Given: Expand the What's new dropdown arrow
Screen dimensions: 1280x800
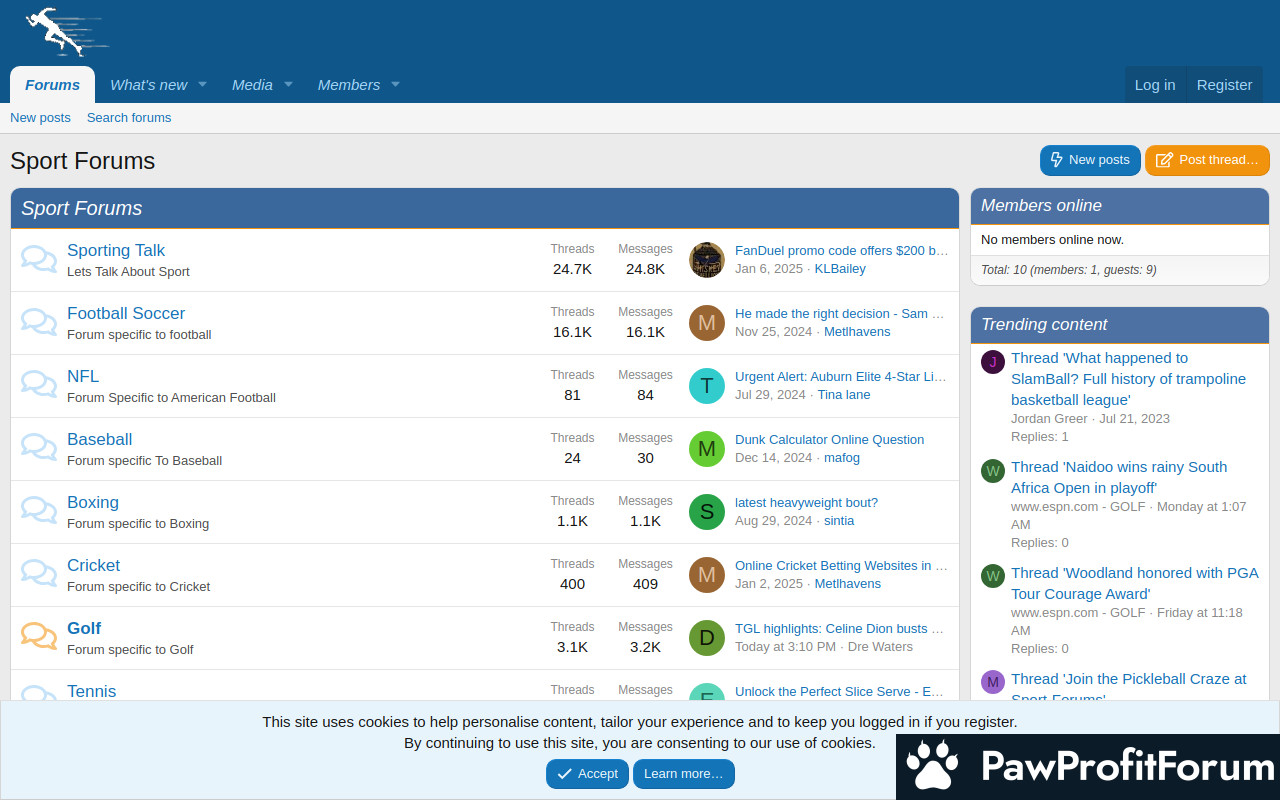Looking at the screenshot, I should (x=202, y=85).
